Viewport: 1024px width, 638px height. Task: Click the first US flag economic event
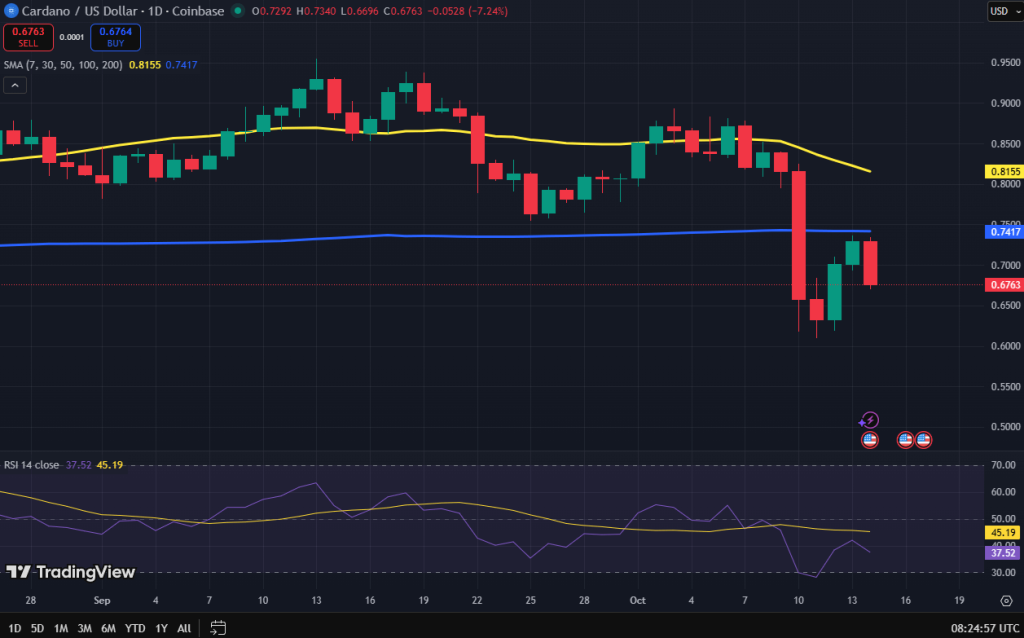pyautogui.click(x=870, y=439)
